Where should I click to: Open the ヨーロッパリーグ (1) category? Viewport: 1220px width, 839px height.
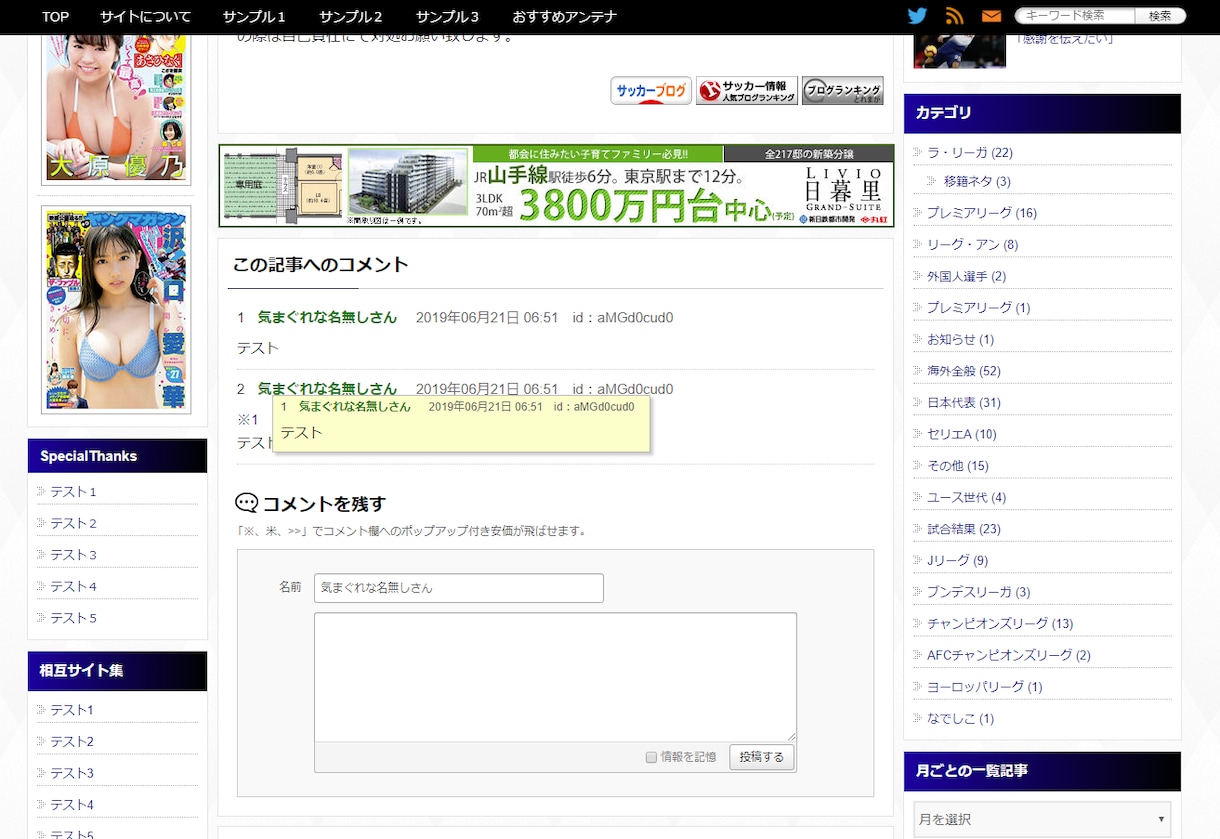pyautogui.click(x=985, y=687)
